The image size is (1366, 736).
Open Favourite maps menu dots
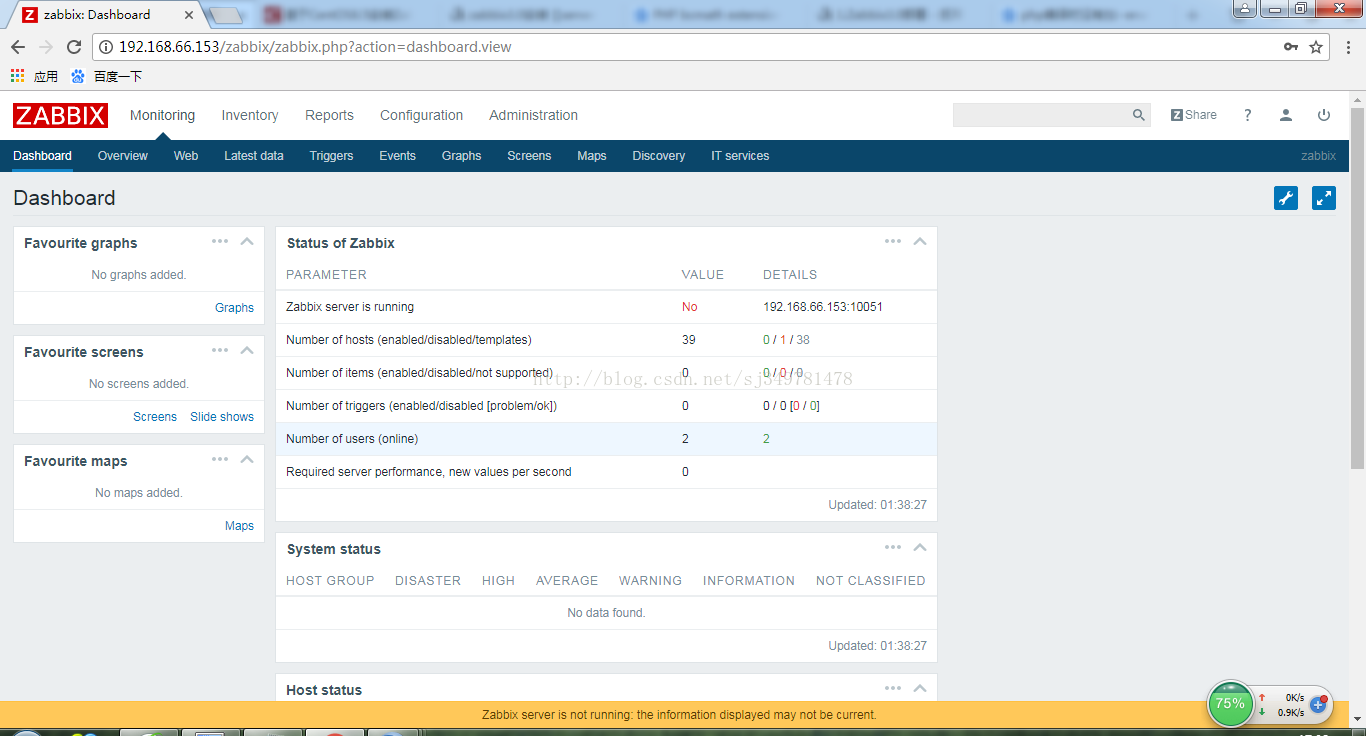[220, 459]
